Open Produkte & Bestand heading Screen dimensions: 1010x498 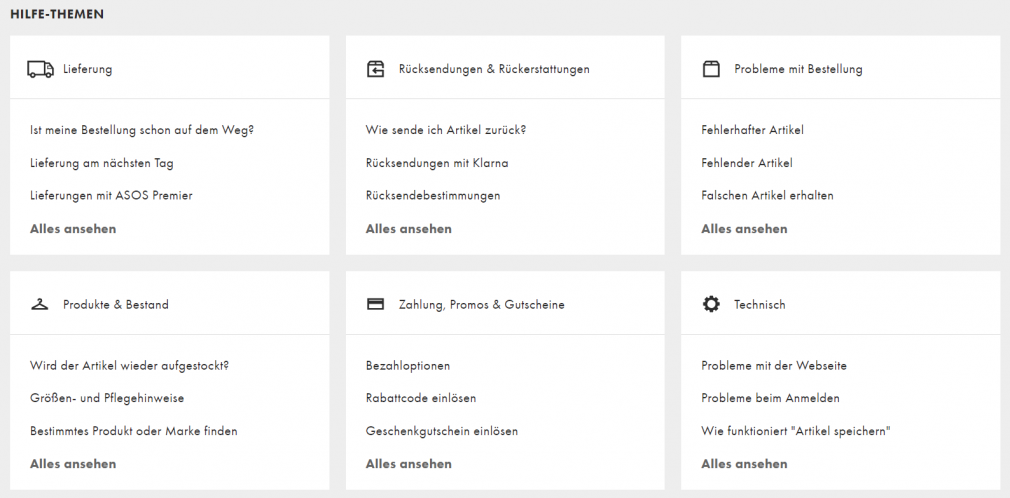[x=116, y=305]
